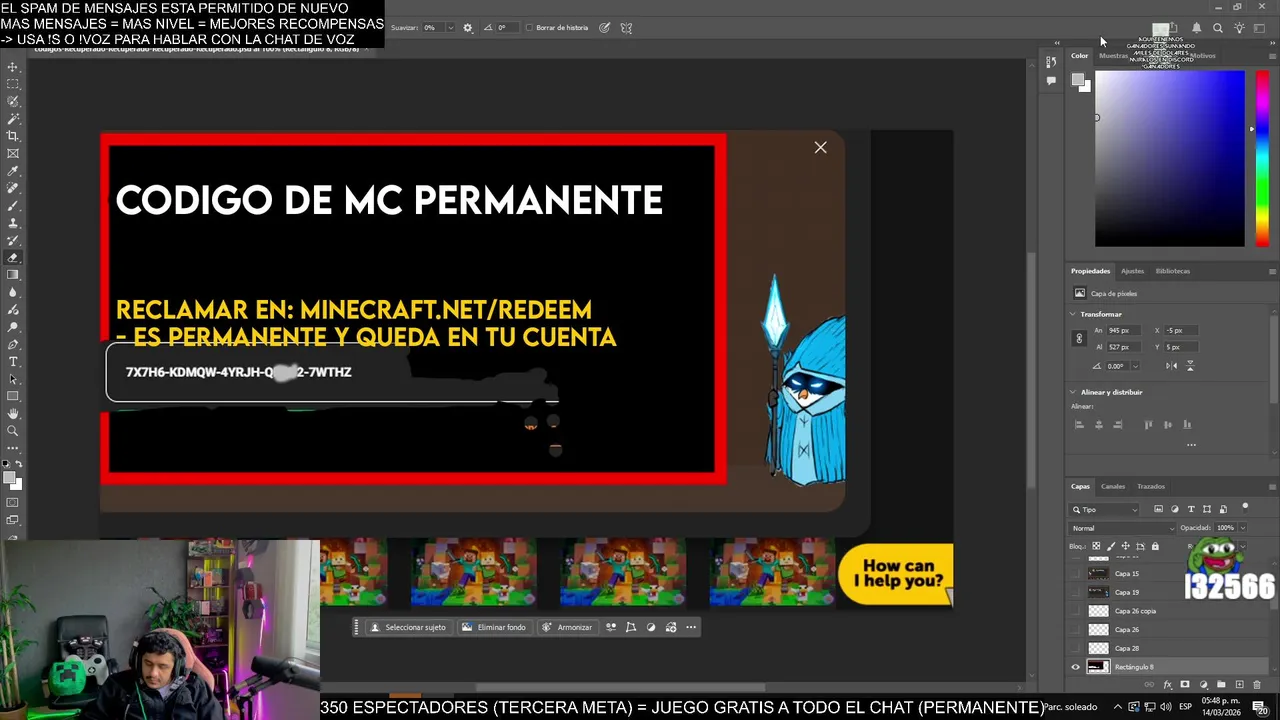The width and height of the screenshot is (1280, 720).
Task: Click the color picker gradient field
Action: point(1169,158)
